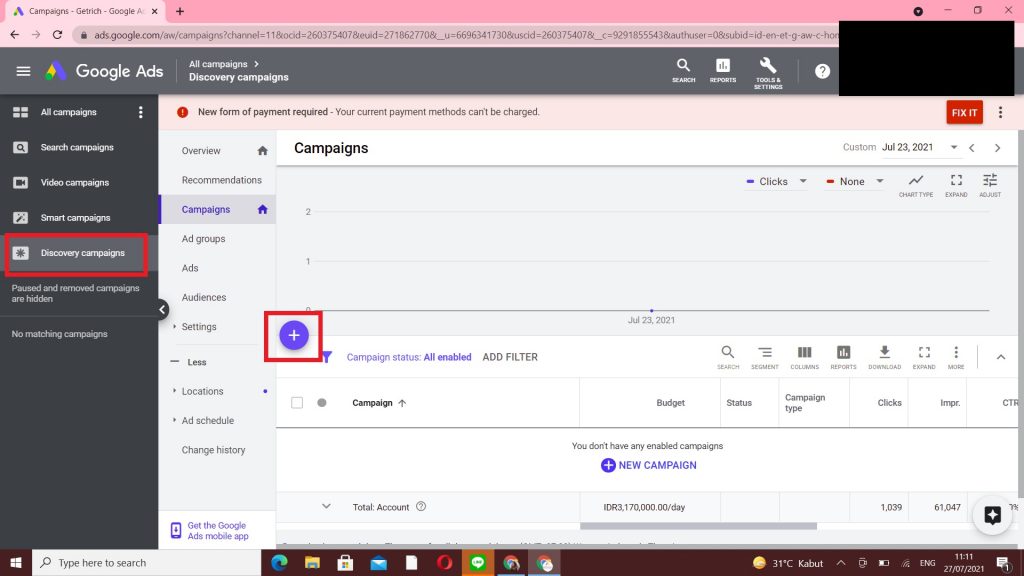This screenshot has width=1024, height=576.
Task: Tick the select-all campaigns checkbox
Action: [297, 403]
